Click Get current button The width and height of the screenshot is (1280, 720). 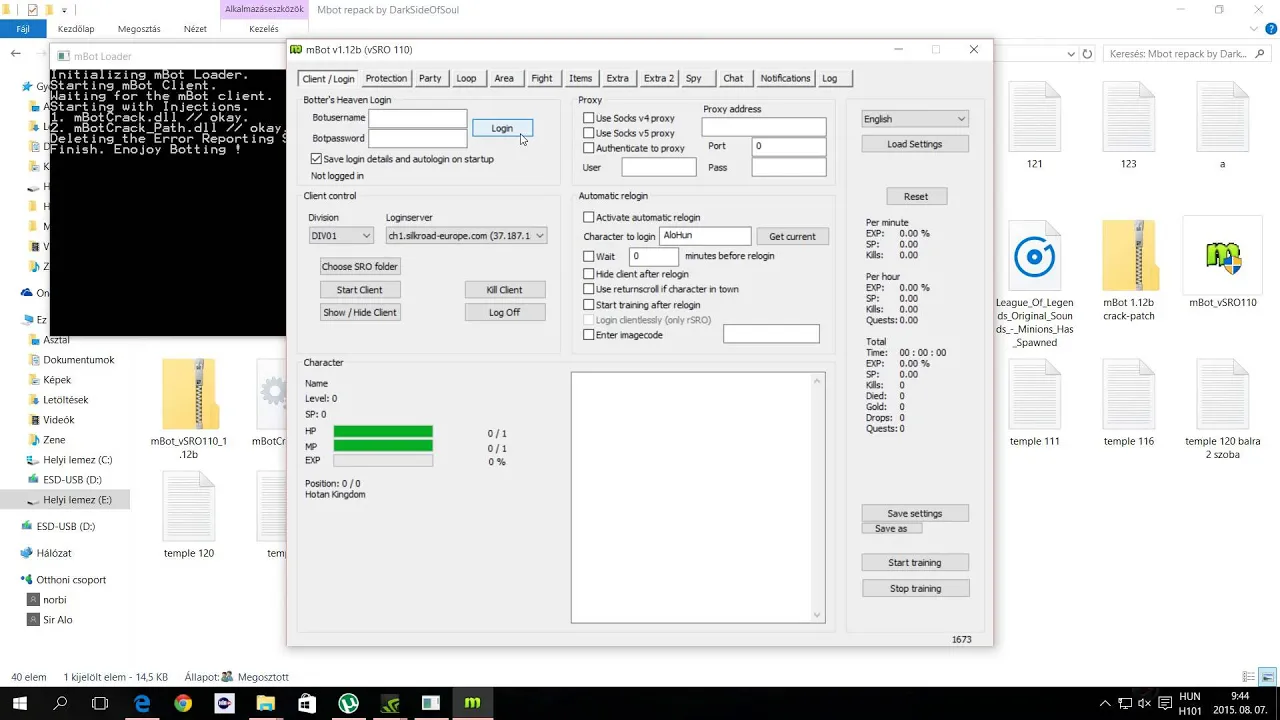click(792, 237)
